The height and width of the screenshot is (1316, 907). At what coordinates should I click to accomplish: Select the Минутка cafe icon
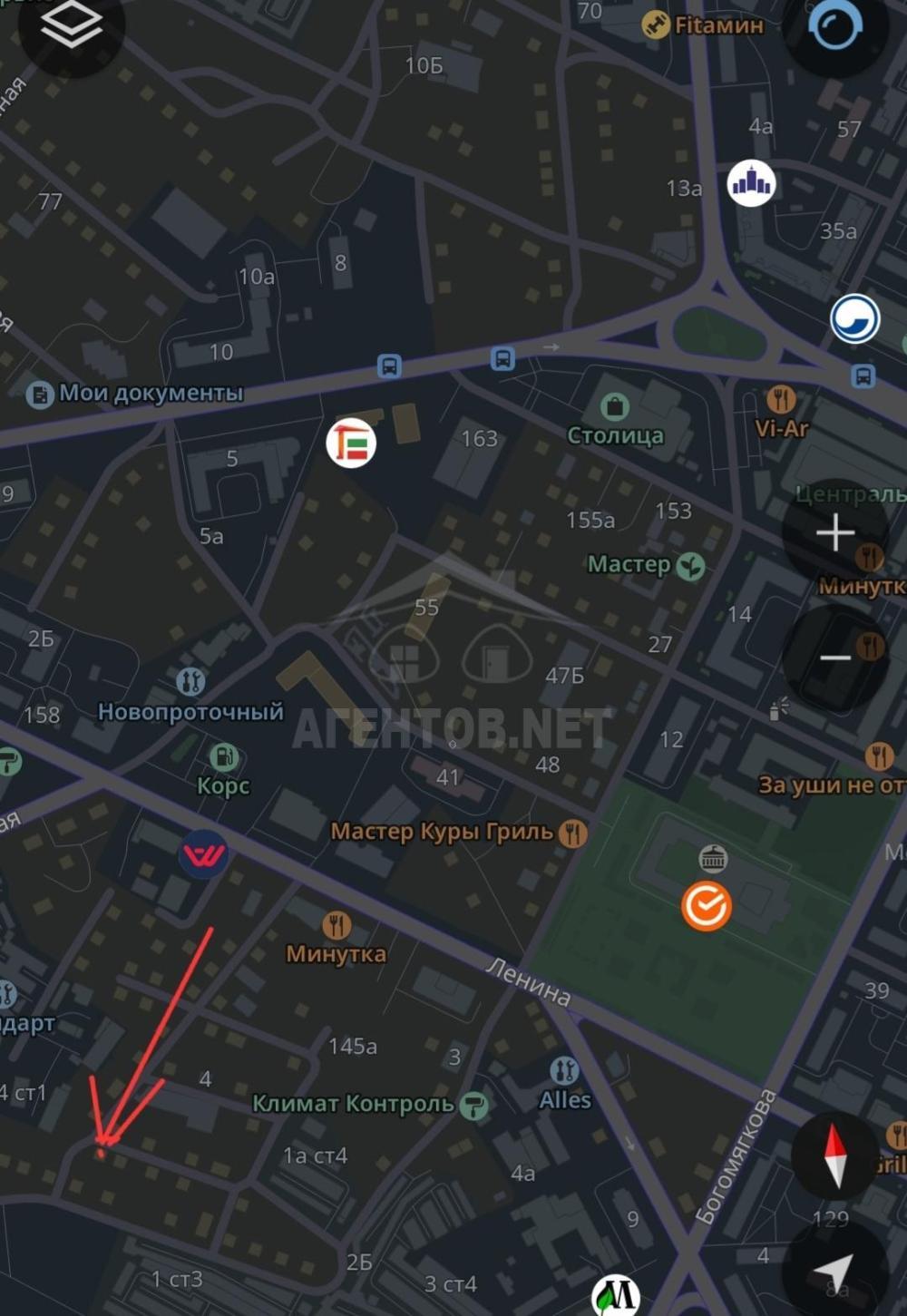pyautogui.click(x=336, y=925)
